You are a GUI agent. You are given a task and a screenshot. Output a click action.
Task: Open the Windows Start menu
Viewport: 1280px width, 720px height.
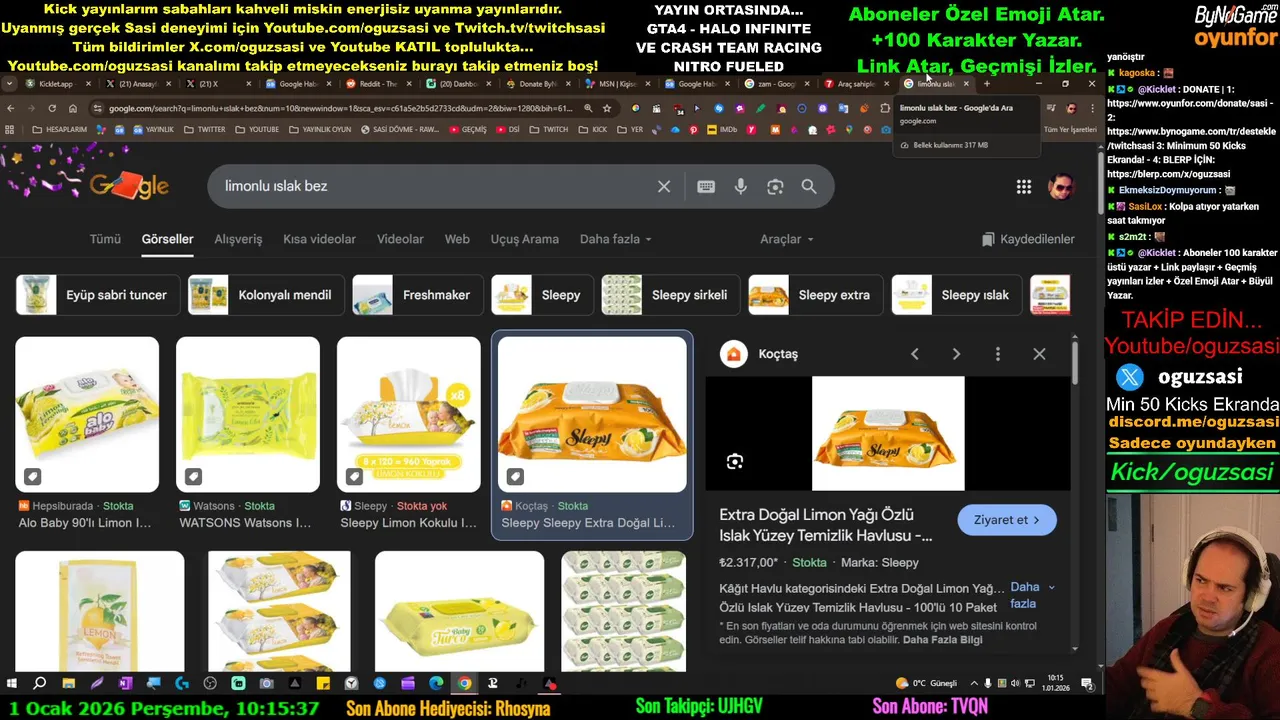(12, 684)
